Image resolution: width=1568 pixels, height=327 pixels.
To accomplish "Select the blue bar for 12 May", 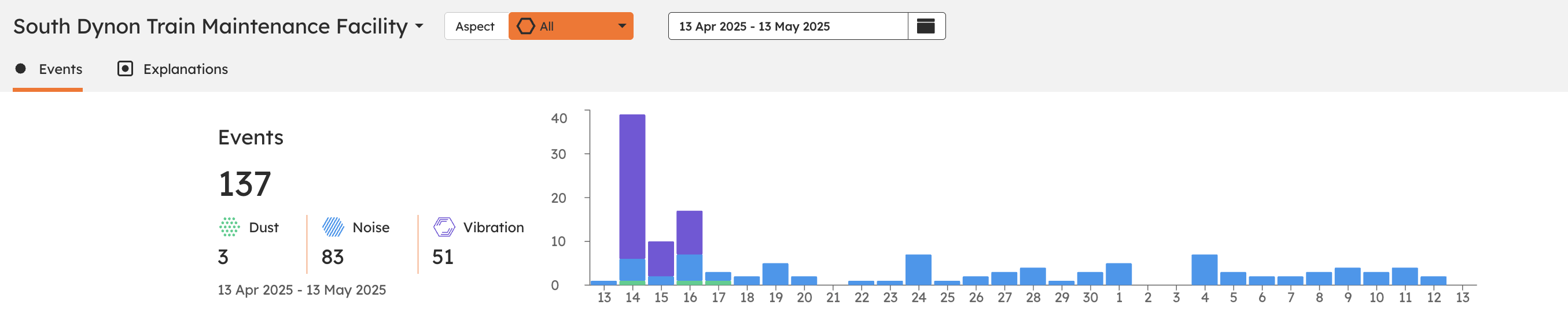I will coord(1433,281).
